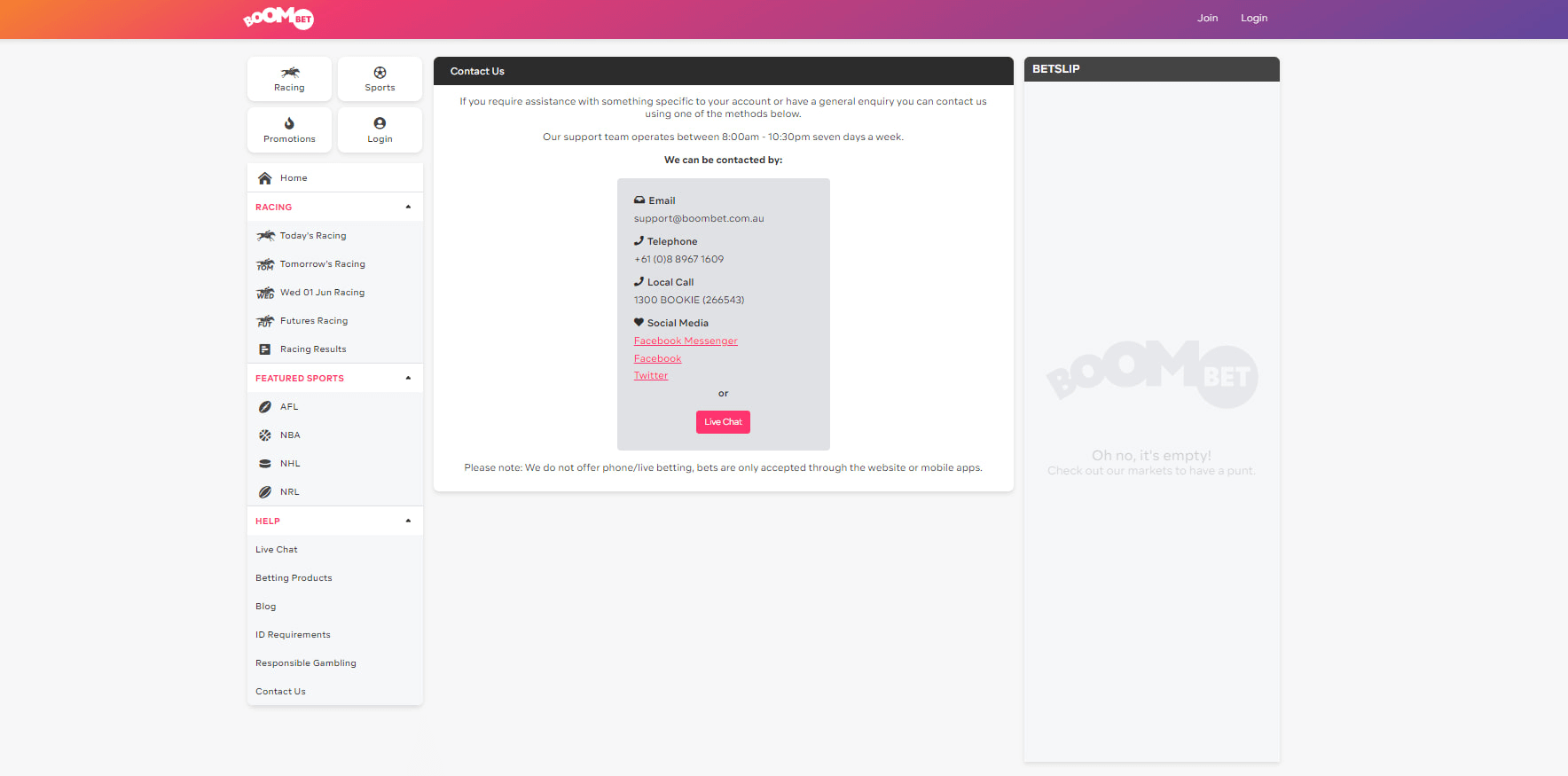This screenshot has height=776, width=1568.
Task: Click the NHL hockey puck icon
Action: (x=264, y=464)
